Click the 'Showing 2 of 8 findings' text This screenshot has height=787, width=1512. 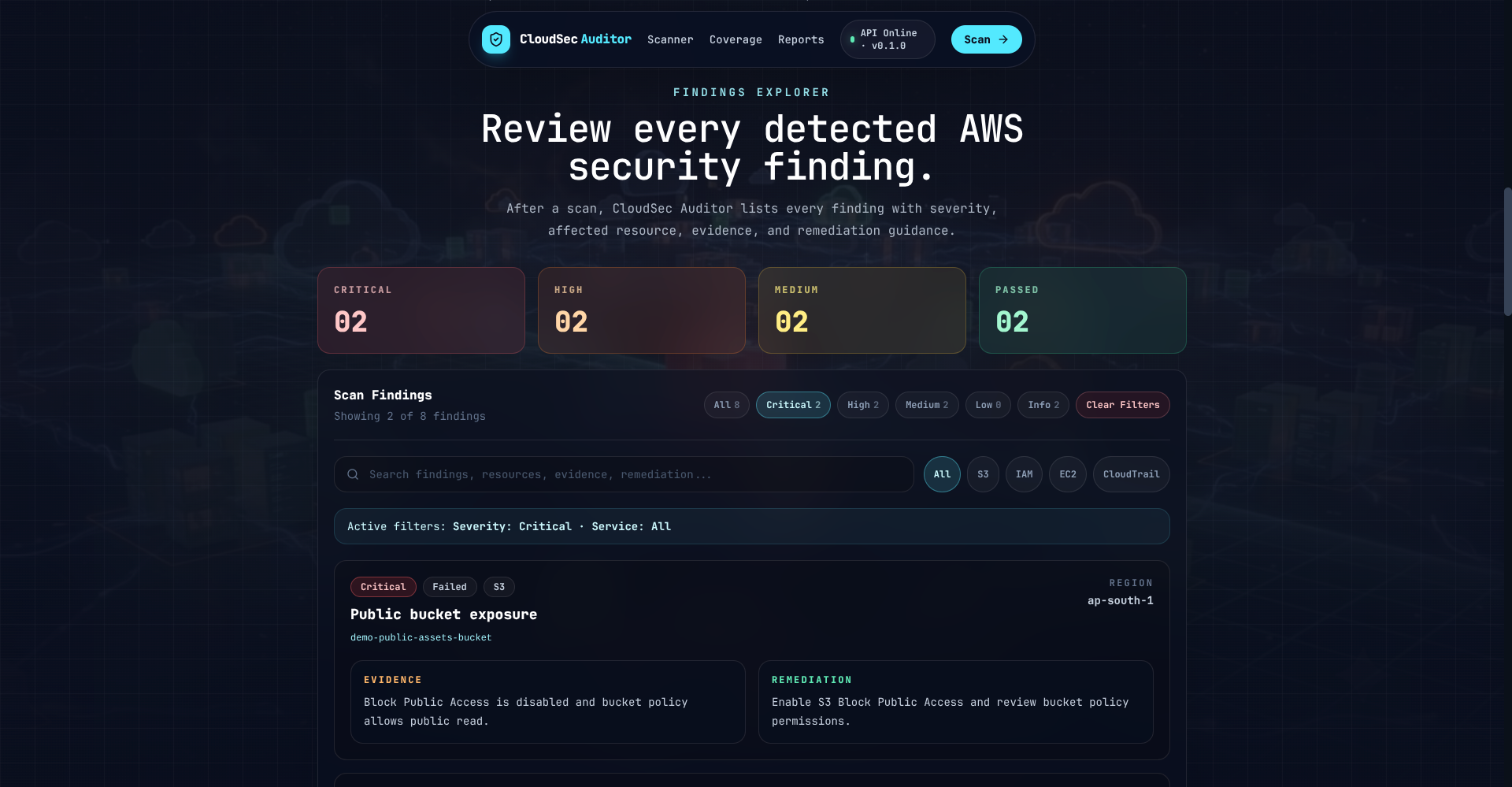(409, 416)
